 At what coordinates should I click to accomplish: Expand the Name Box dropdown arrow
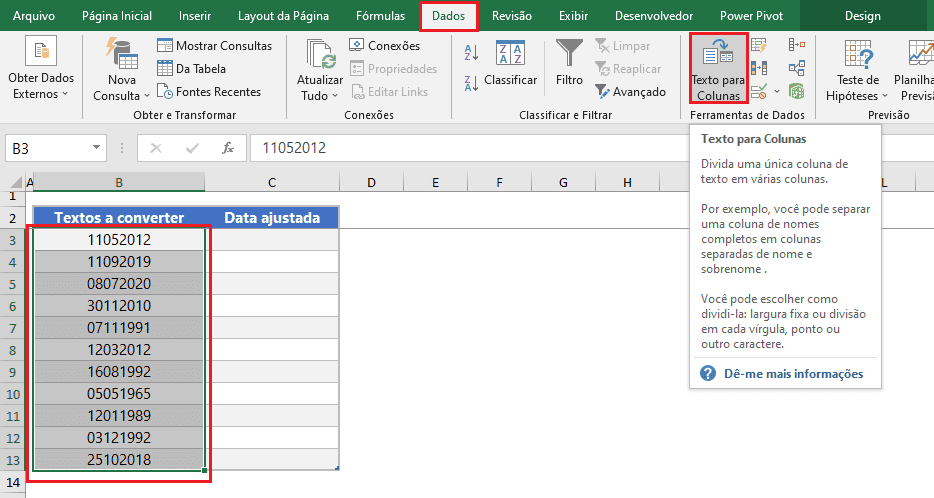coord(96,148)
